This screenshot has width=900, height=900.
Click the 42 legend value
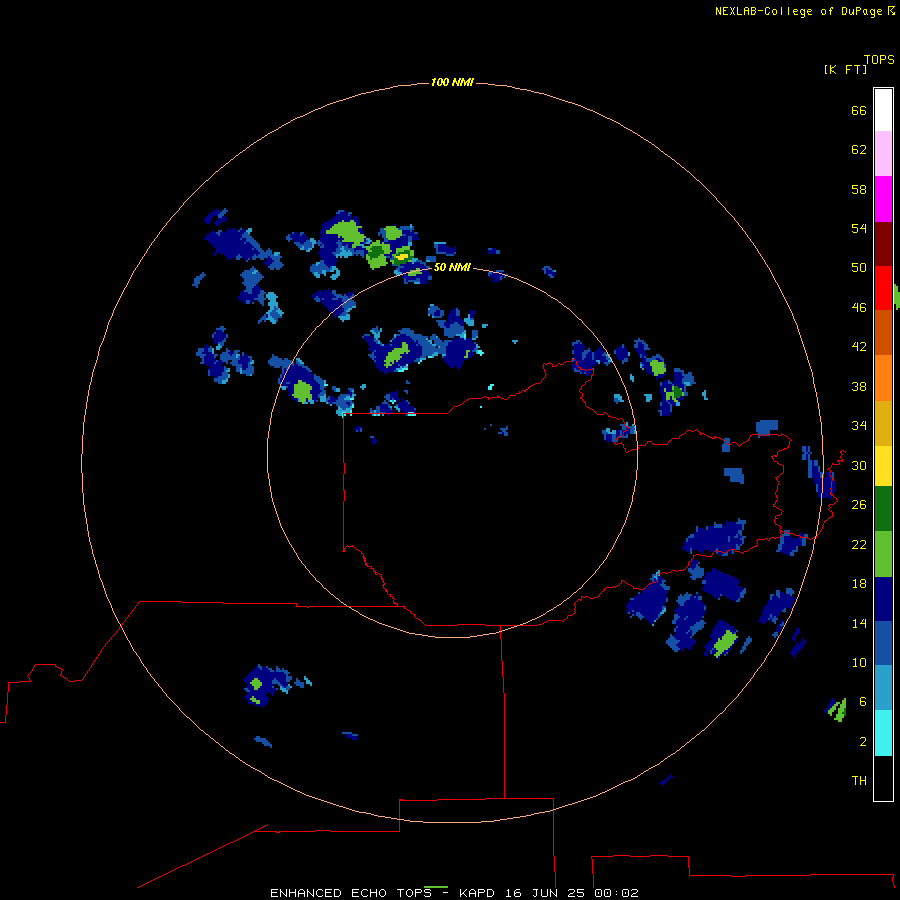click(x=859, y=347)
